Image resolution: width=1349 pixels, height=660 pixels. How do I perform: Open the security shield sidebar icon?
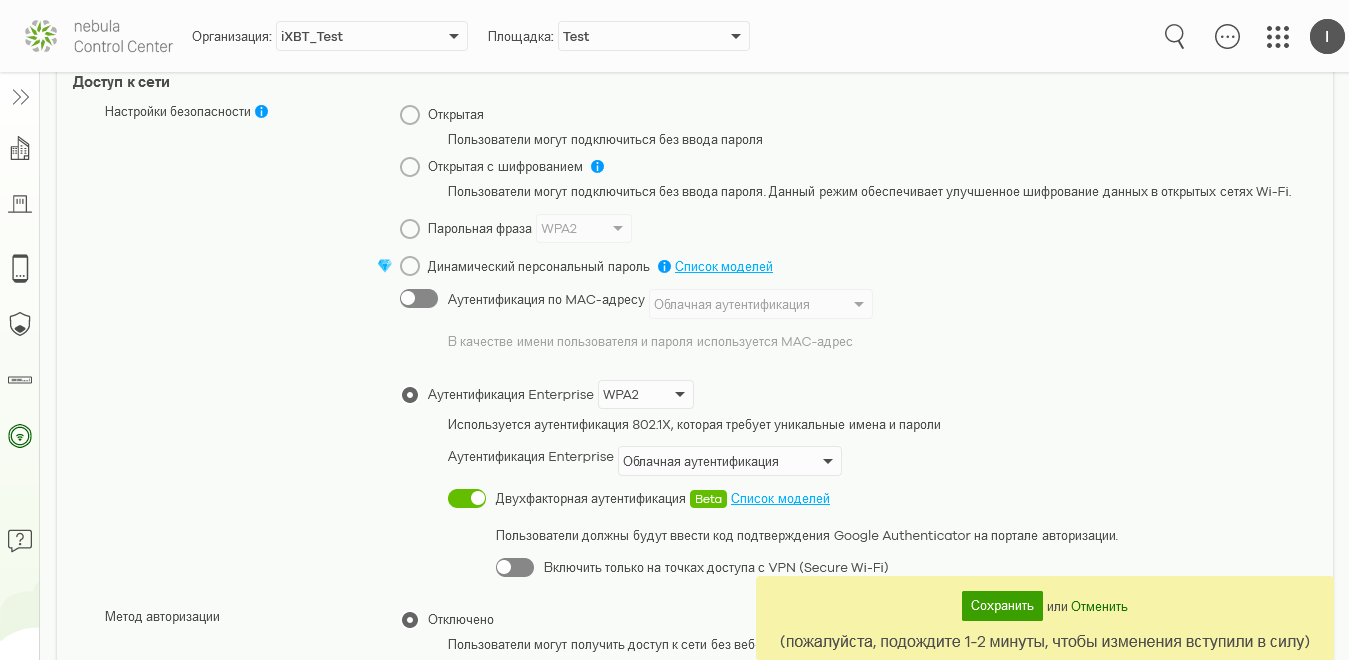coord(20,324)
